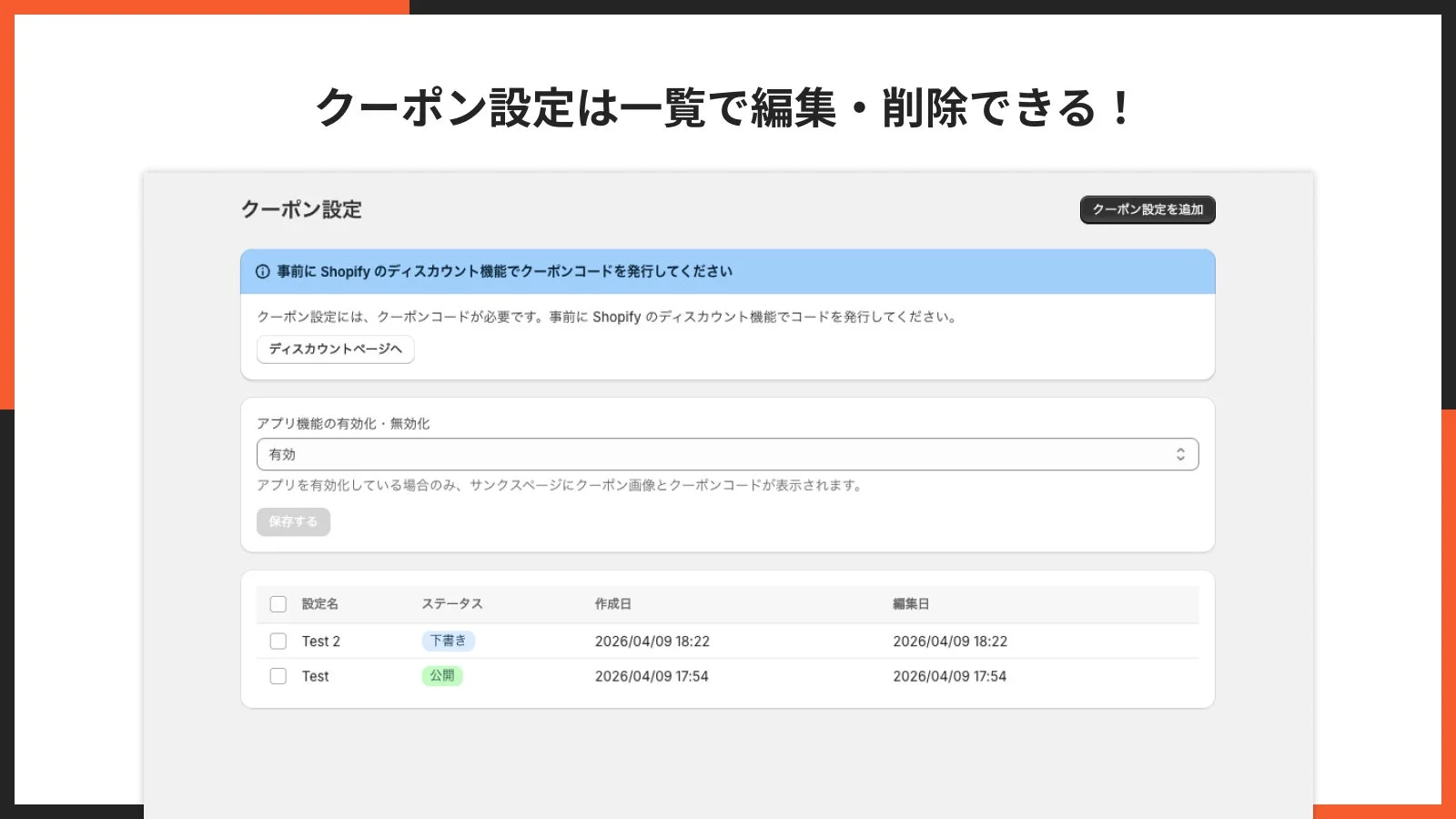
Task: Click the 編集日 value 2026/04/09 18:22
Action: pos(950,642)
